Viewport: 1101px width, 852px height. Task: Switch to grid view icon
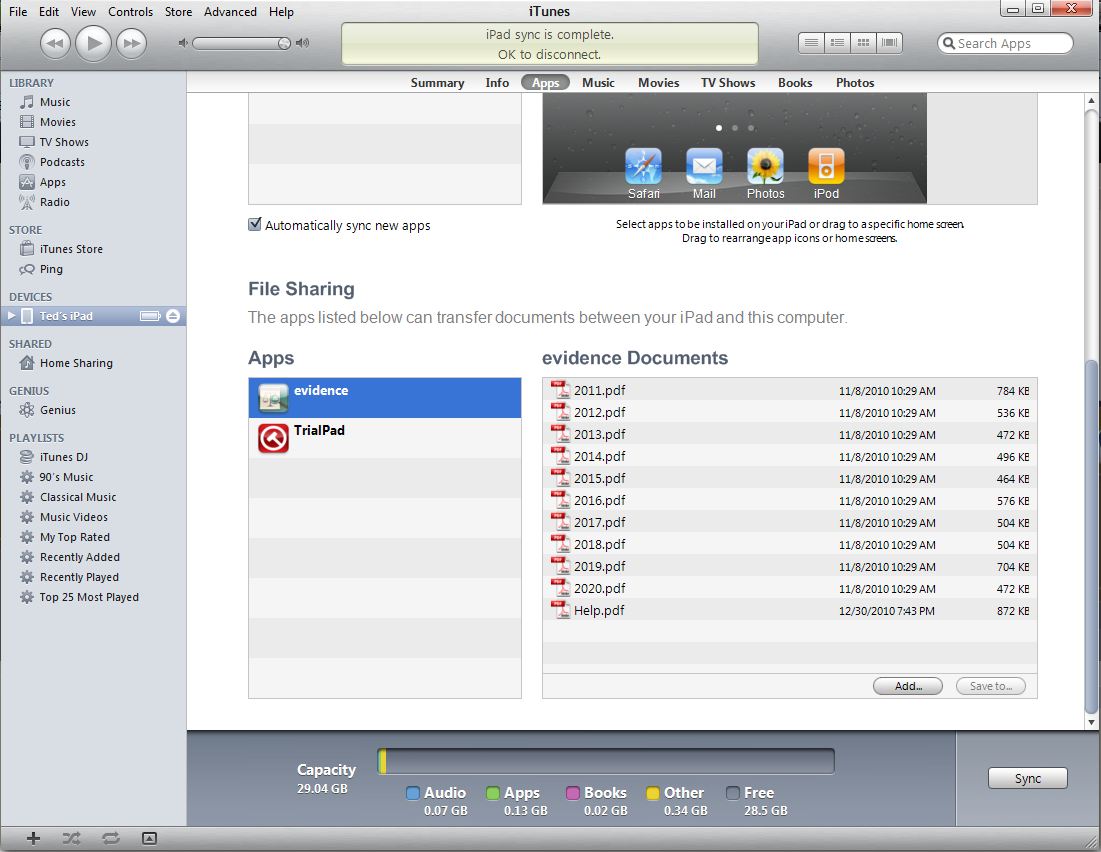(x=863, y=43)
